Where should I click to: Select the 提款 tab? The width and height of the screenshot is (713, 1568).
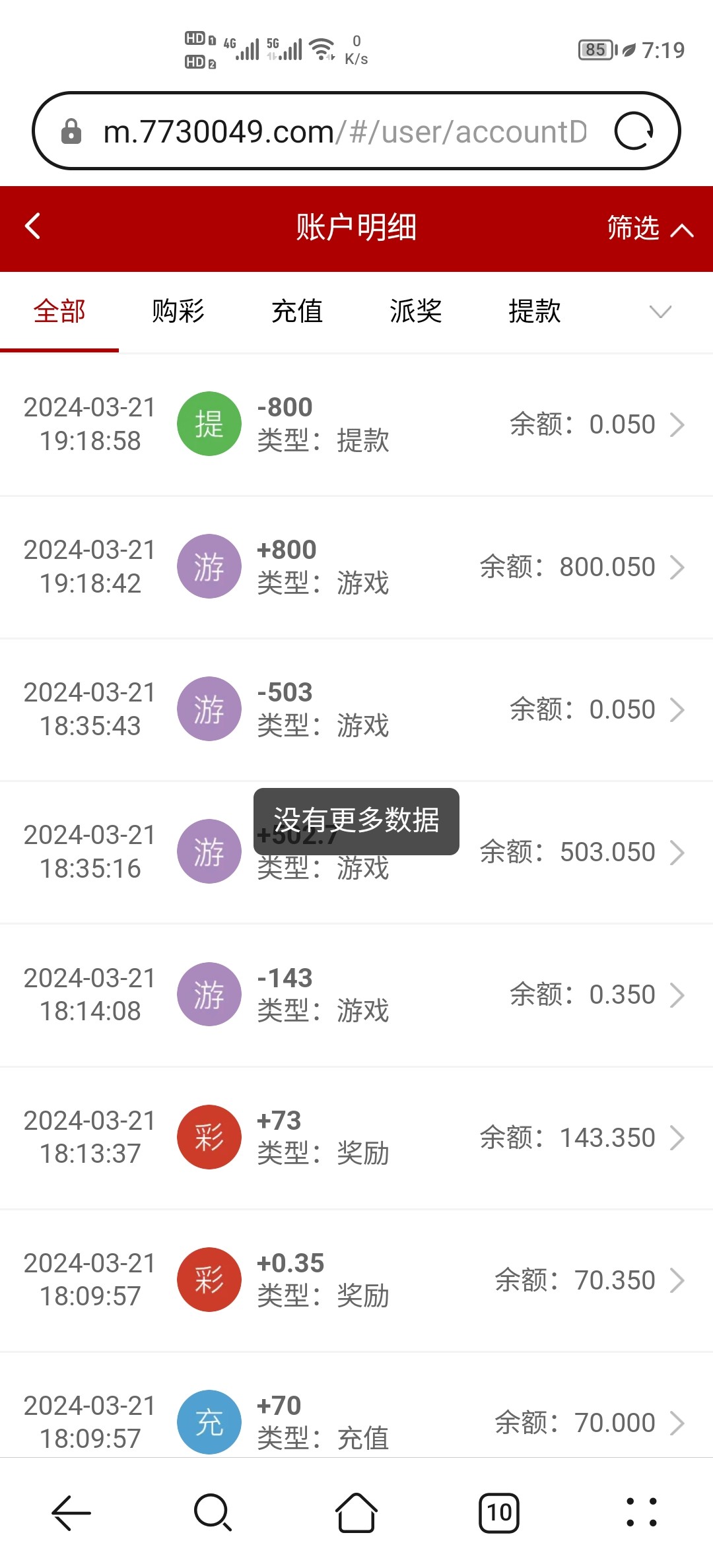[x=535, y=311]
